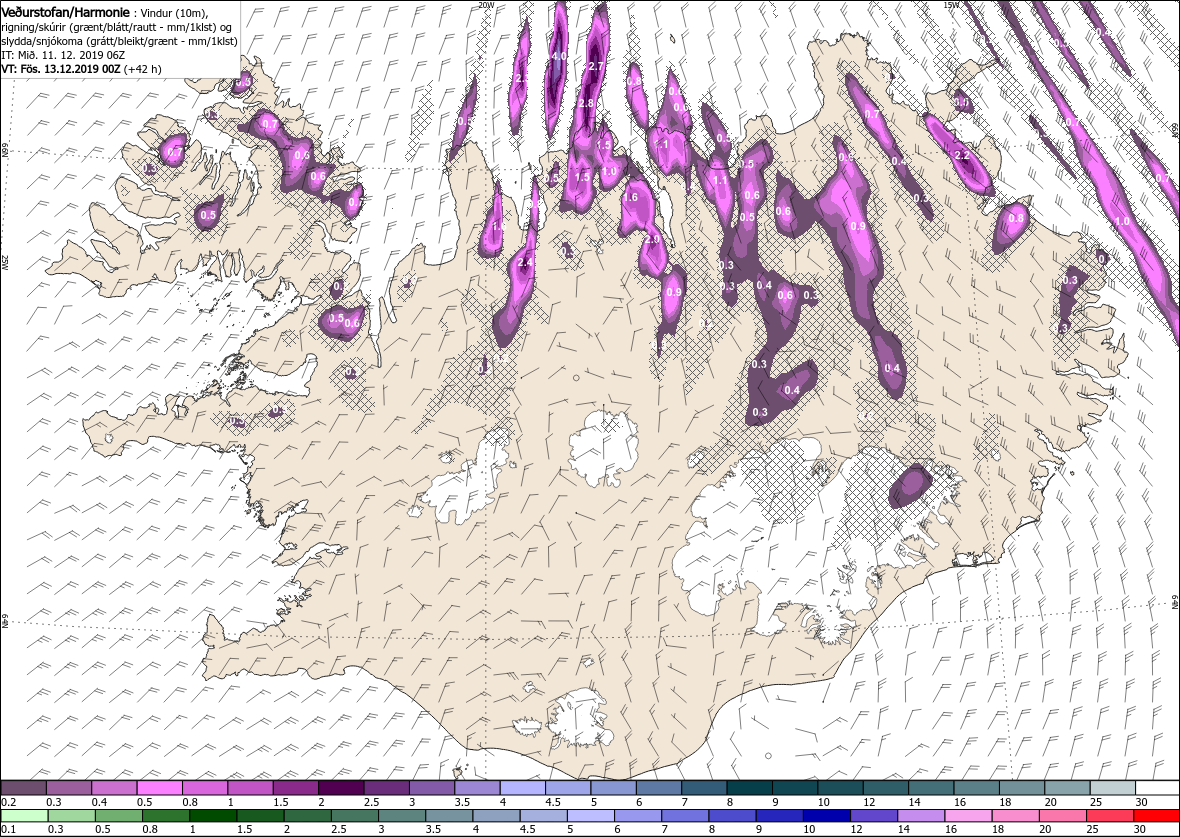This screenshot has height=837, width=1180.
Task: Click the '4.5' label under the lower scale
Action: pos(528,829)
